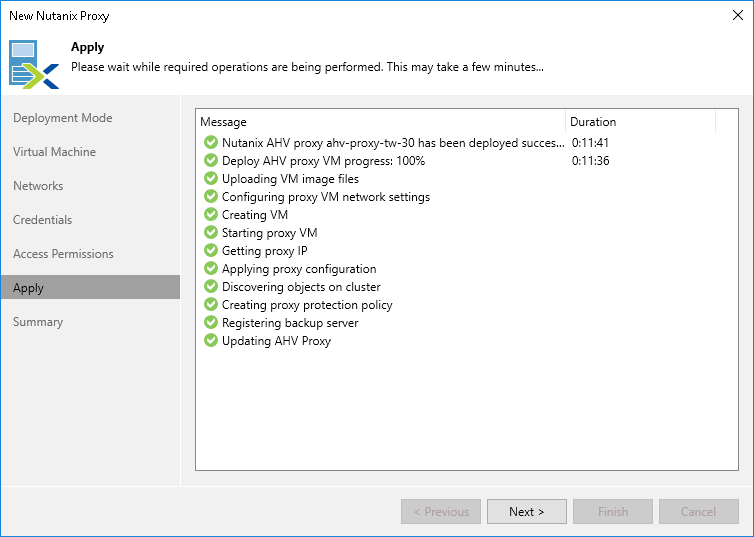Select the 'Starting proxy VM' log entry
This screenshot has width=754, height=537.
tap(269, 233)
